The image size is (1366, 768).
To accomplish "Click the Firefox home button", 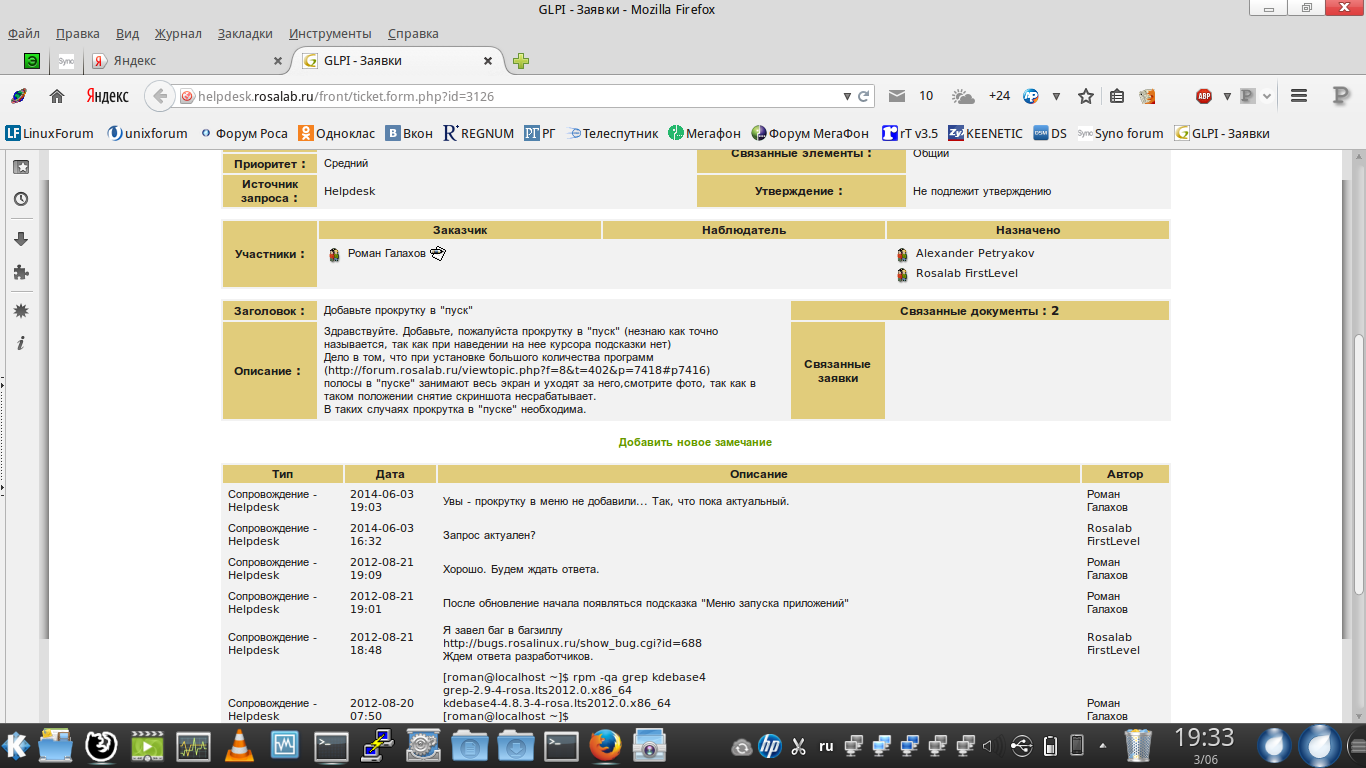I will (57, 96).
